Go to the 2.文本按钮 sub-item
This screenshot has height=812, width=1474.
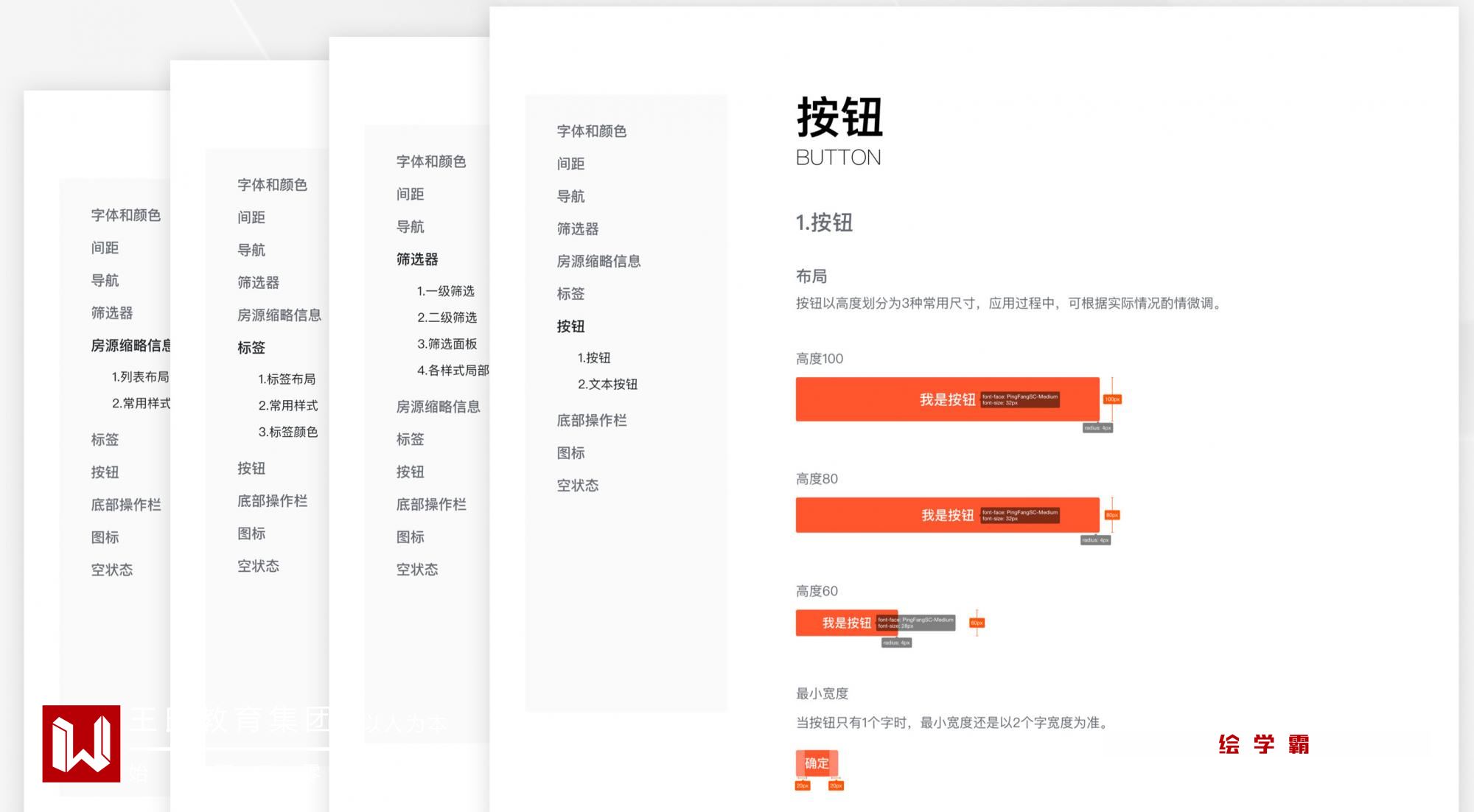[607, 384]
